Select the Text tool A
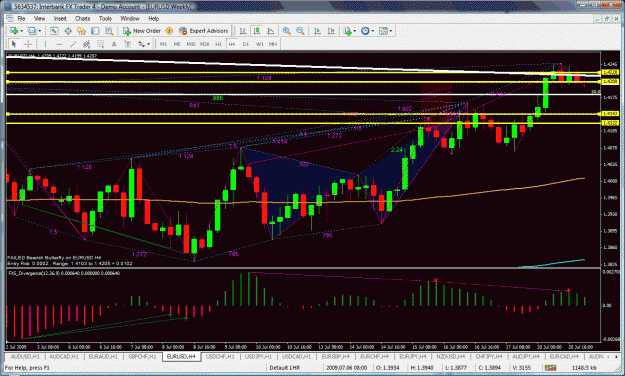 click(114, 44)
